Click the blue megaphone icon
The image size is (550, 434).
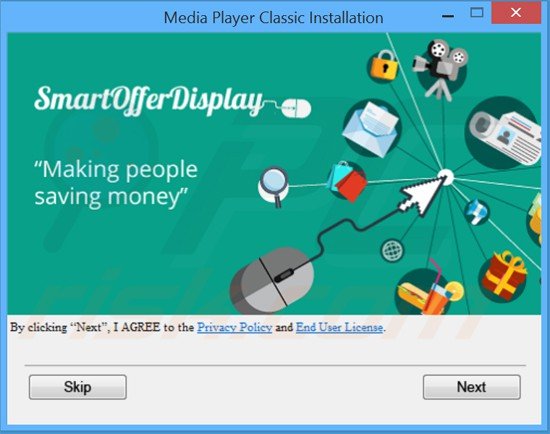(x=476, y=211)
